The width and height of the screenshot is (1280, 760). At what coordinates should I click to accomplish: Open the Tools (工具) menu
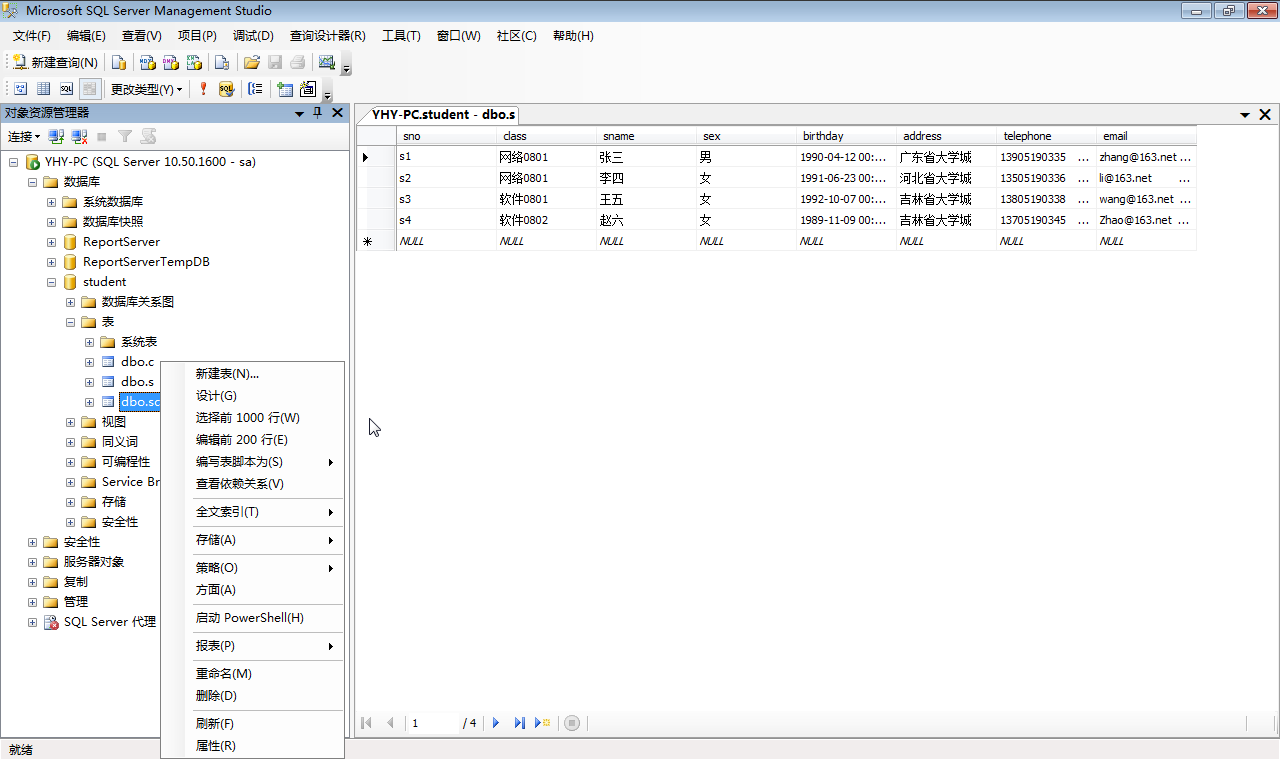point(401,36)
